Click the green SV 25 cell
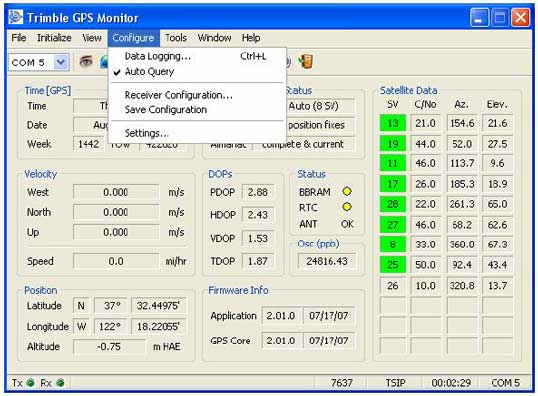 pos(393,265)
